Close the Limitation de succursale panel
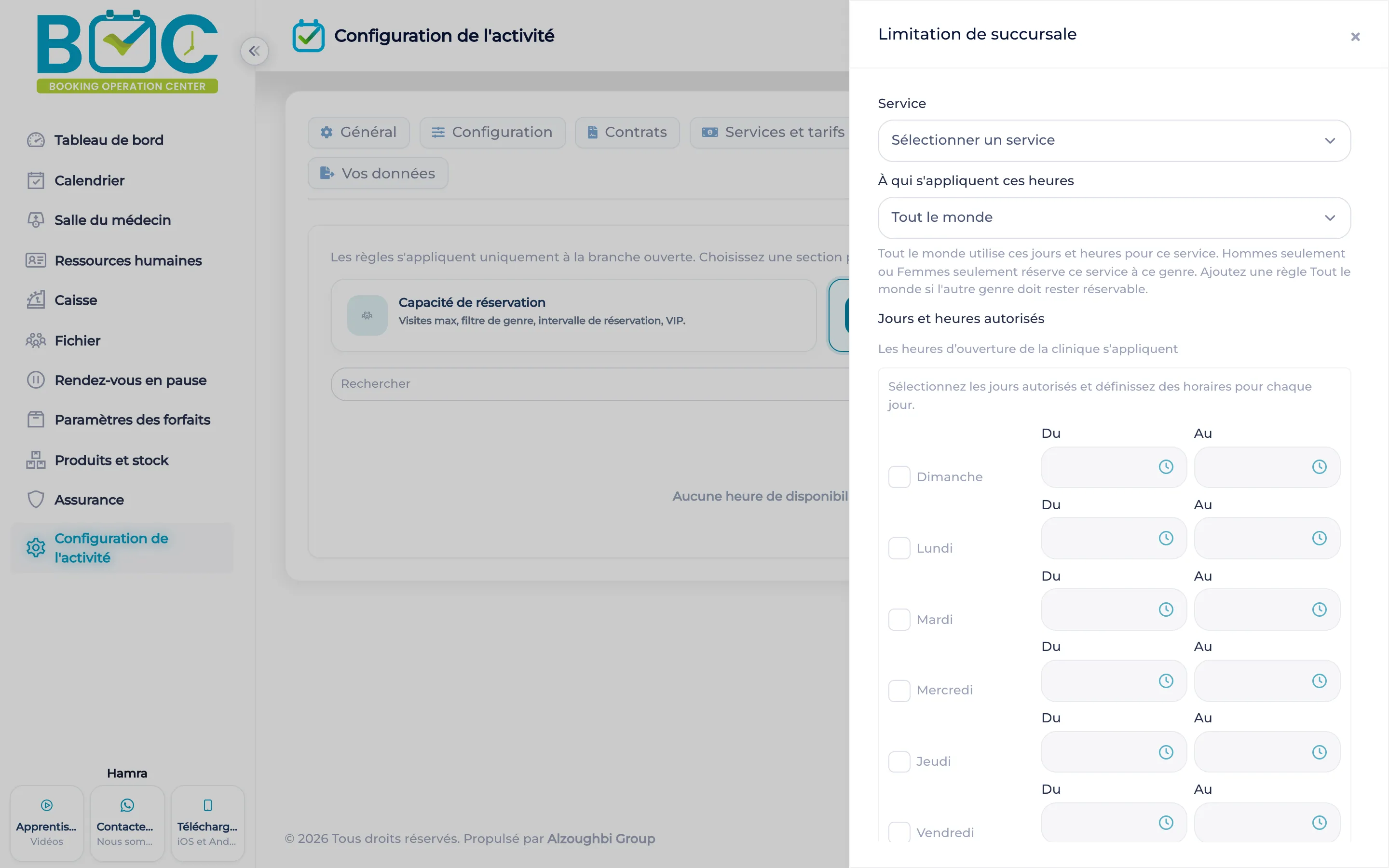 pos(1355,37)
